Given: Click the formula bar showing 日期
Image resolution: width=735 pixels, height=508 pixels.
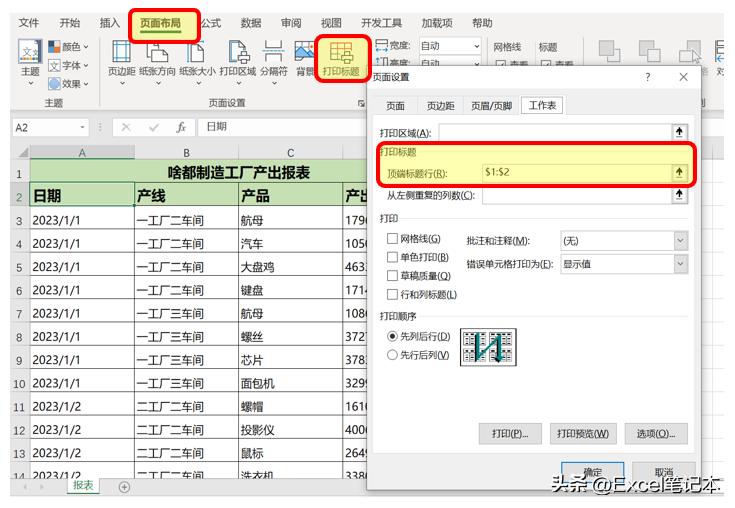Looking at the screenshot, I should coord(281,127).
